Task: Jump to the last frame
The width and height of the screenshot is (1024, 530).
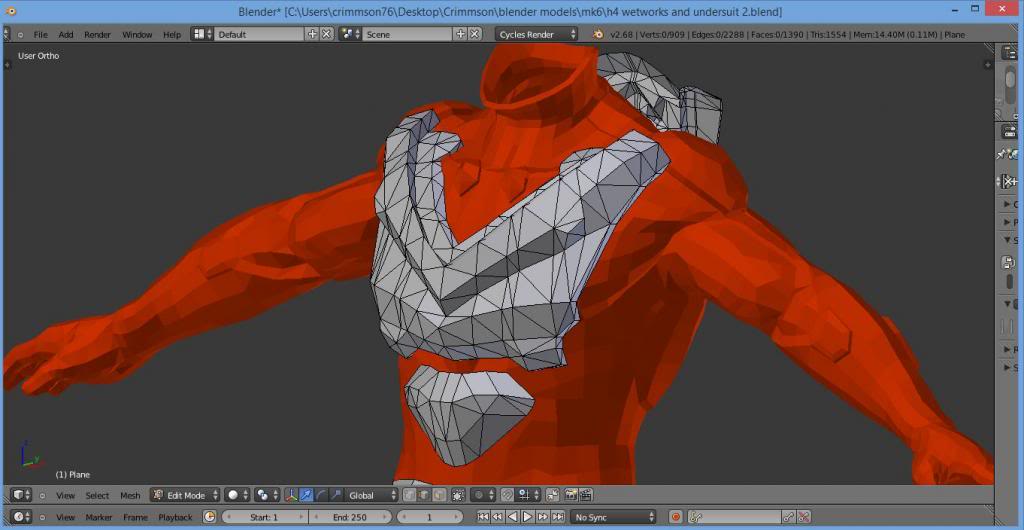Action: coord(558,517)
